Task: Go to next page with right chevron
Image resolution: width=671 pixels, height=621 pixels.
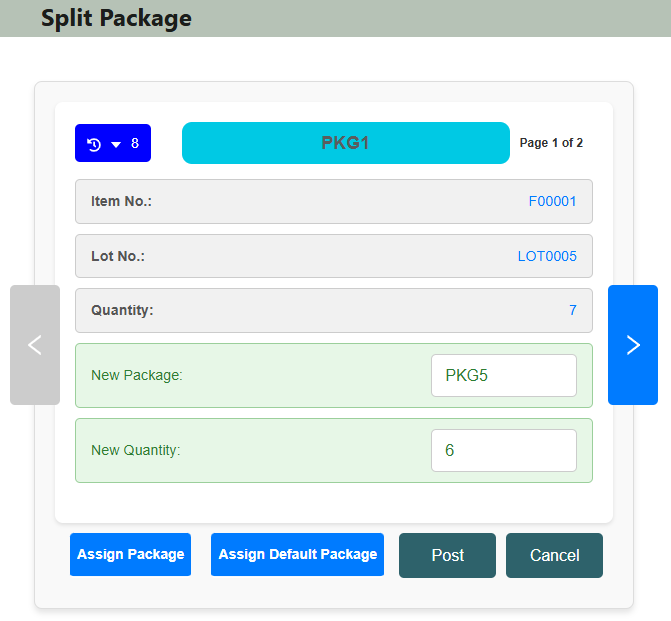Action: (x=632, y=345)
